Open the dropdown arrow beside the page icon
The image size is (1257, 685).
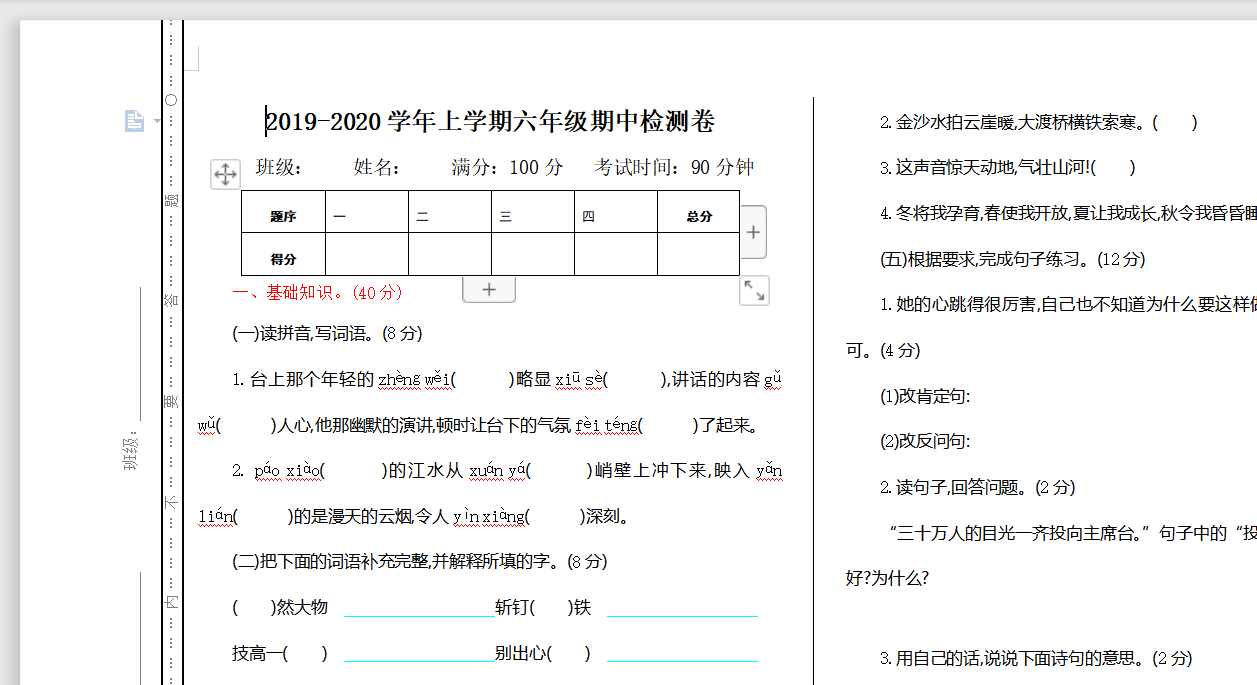point(157,122)
